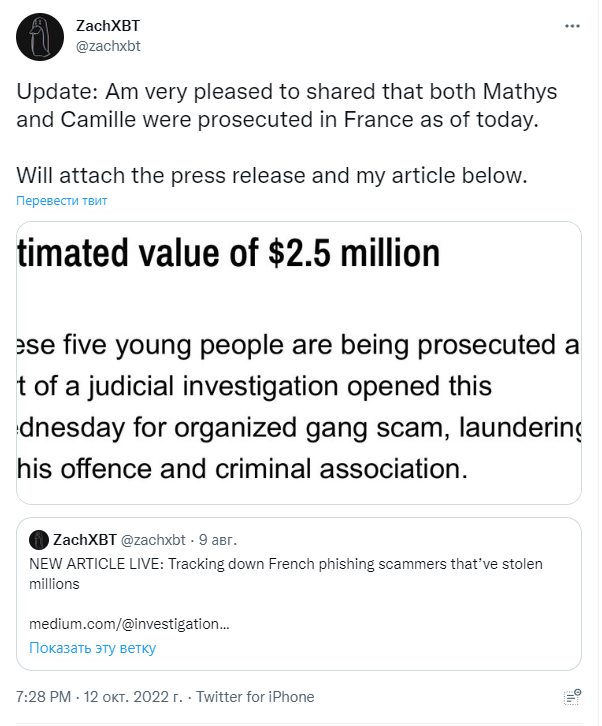
Task: Click '$2.5 million' headline in attached image
Action: [x=354, y=253]
